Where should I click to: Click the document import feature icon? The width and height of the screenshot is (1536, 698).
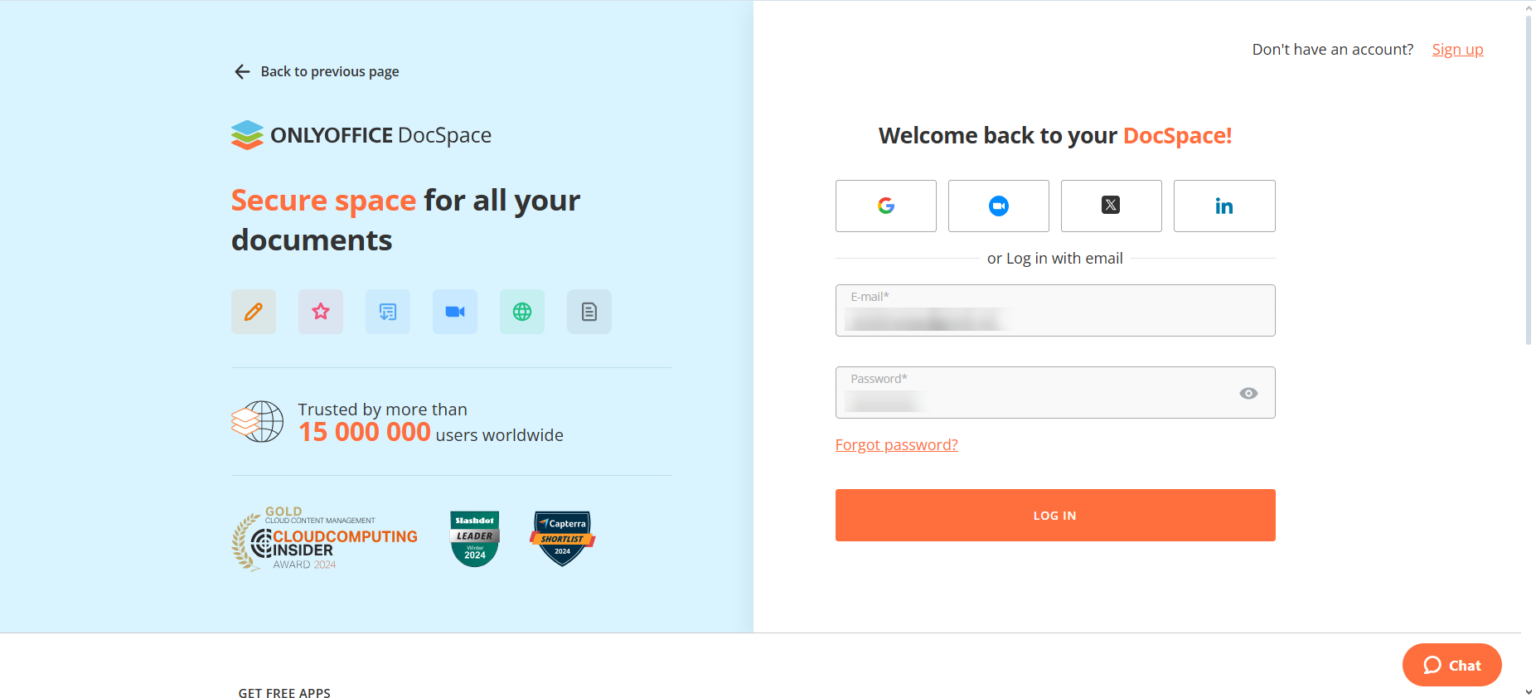coord(387,311)
